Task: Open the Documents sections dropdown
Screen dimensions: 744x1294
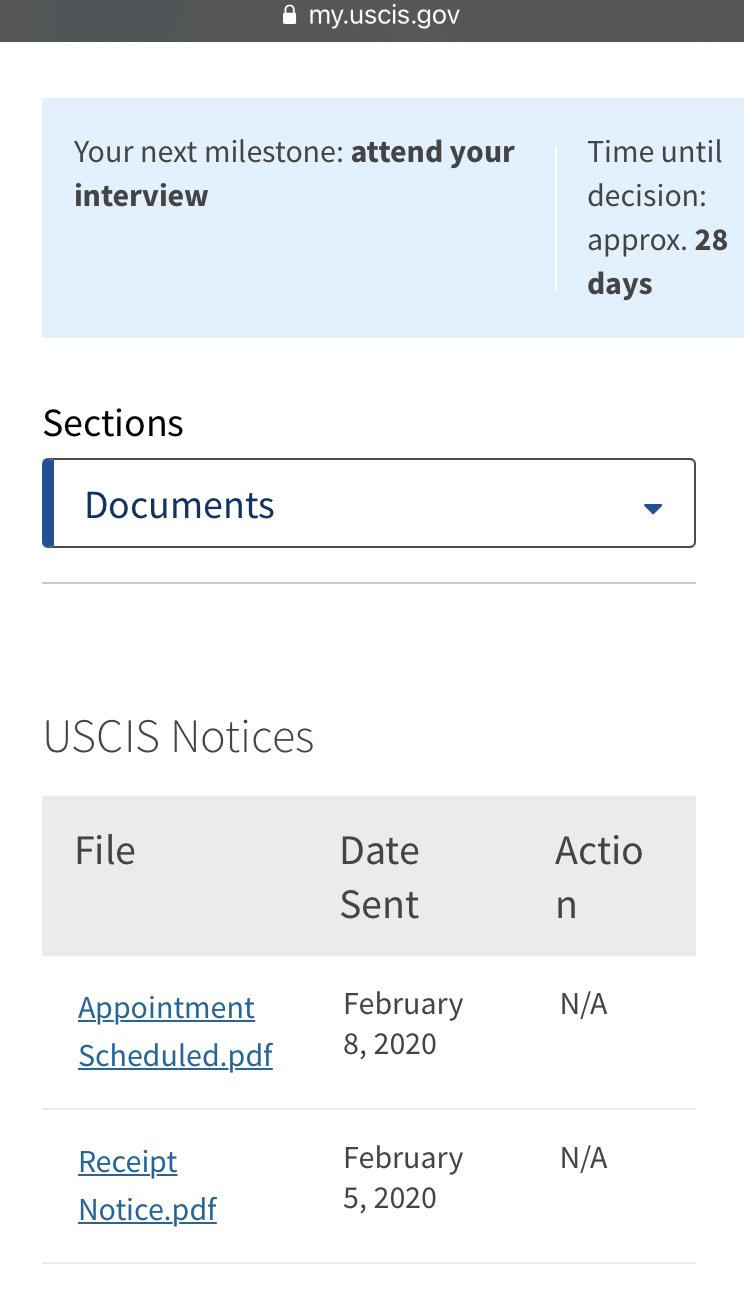Action: click(369, 503)
